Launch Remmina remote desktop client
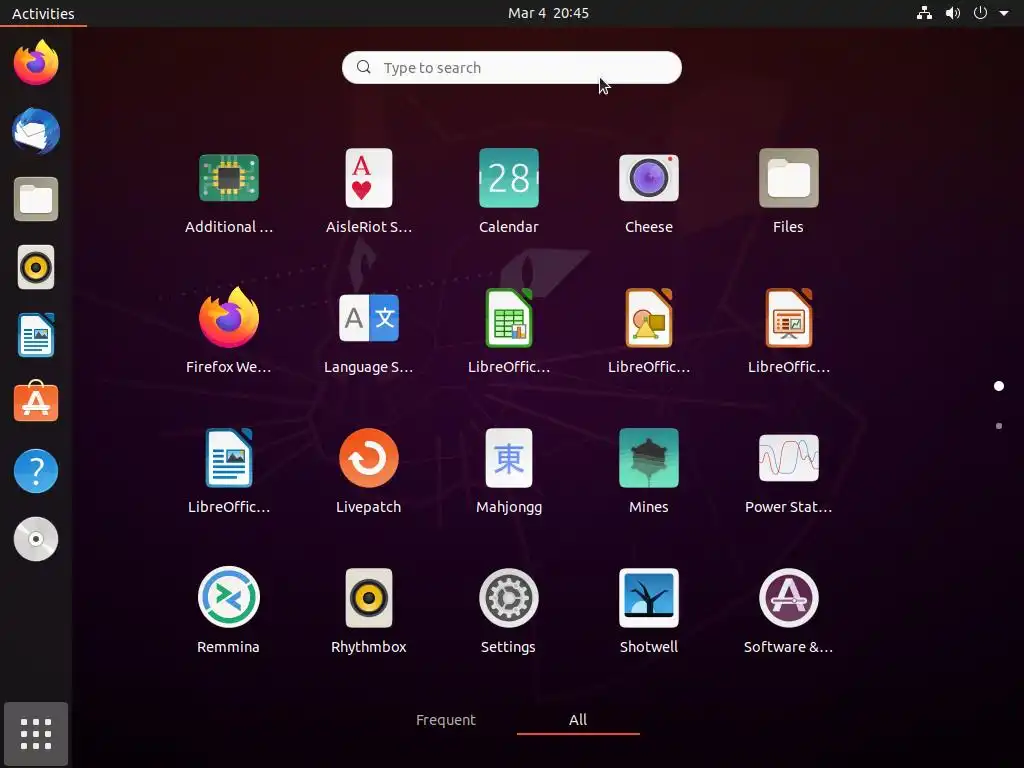Image resolution: width=1024 pixels, height=768 pixels. [x=229, y=598]
